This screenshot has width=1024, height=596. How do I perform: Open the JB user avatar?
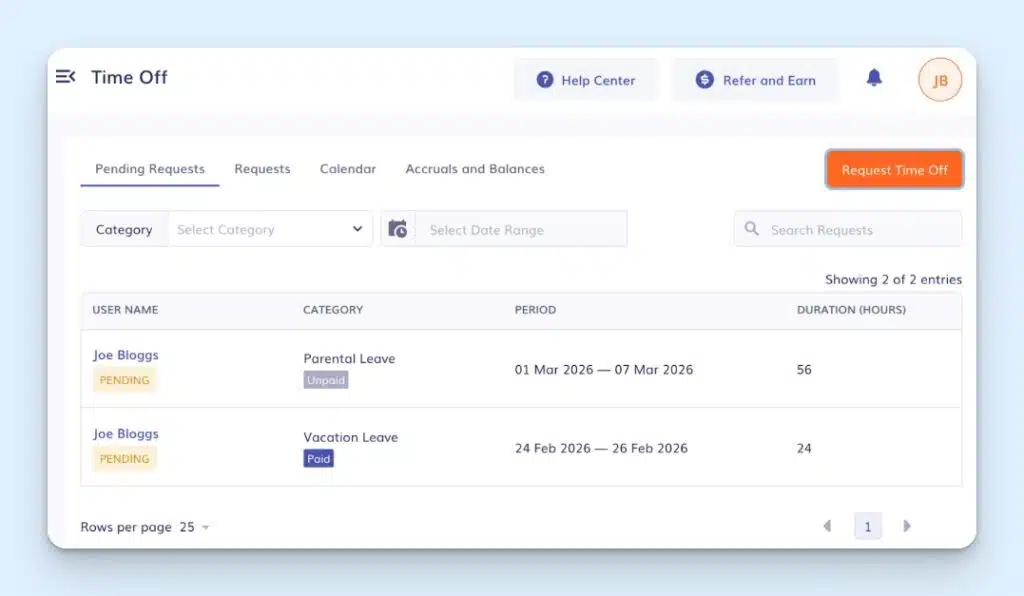point(939,80)
